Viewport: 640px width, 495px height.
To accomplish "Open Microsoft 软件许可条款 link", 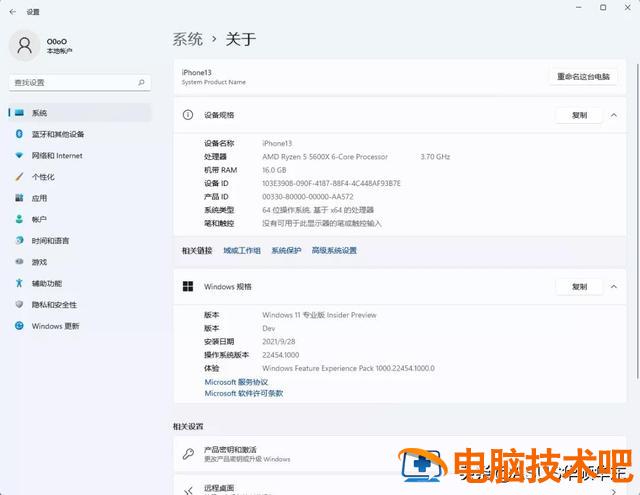I will (244, 393).
